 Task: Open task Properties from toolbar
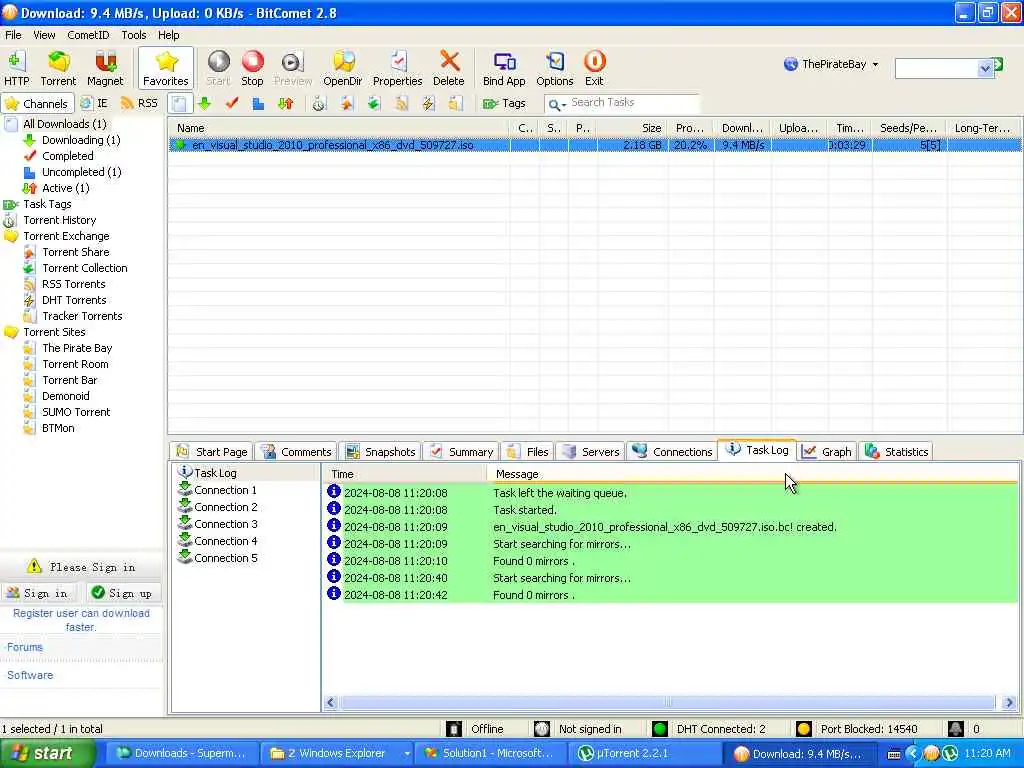click(398, 68)
